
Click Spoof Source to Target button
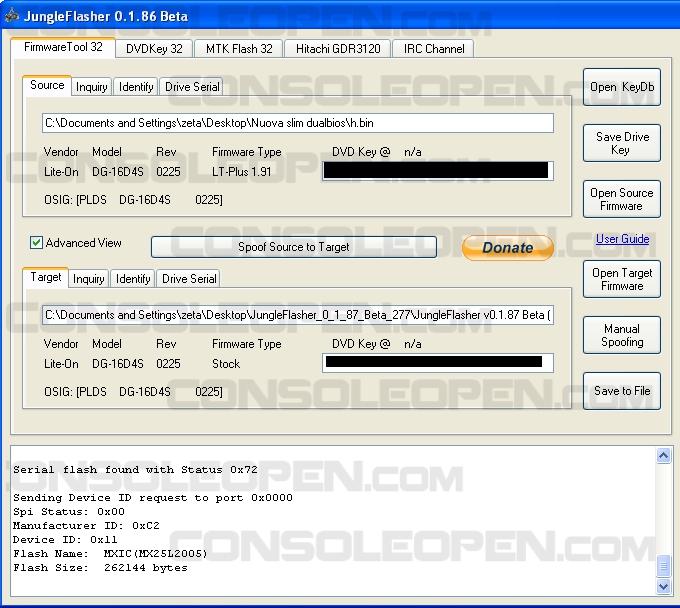pos(294,247)
